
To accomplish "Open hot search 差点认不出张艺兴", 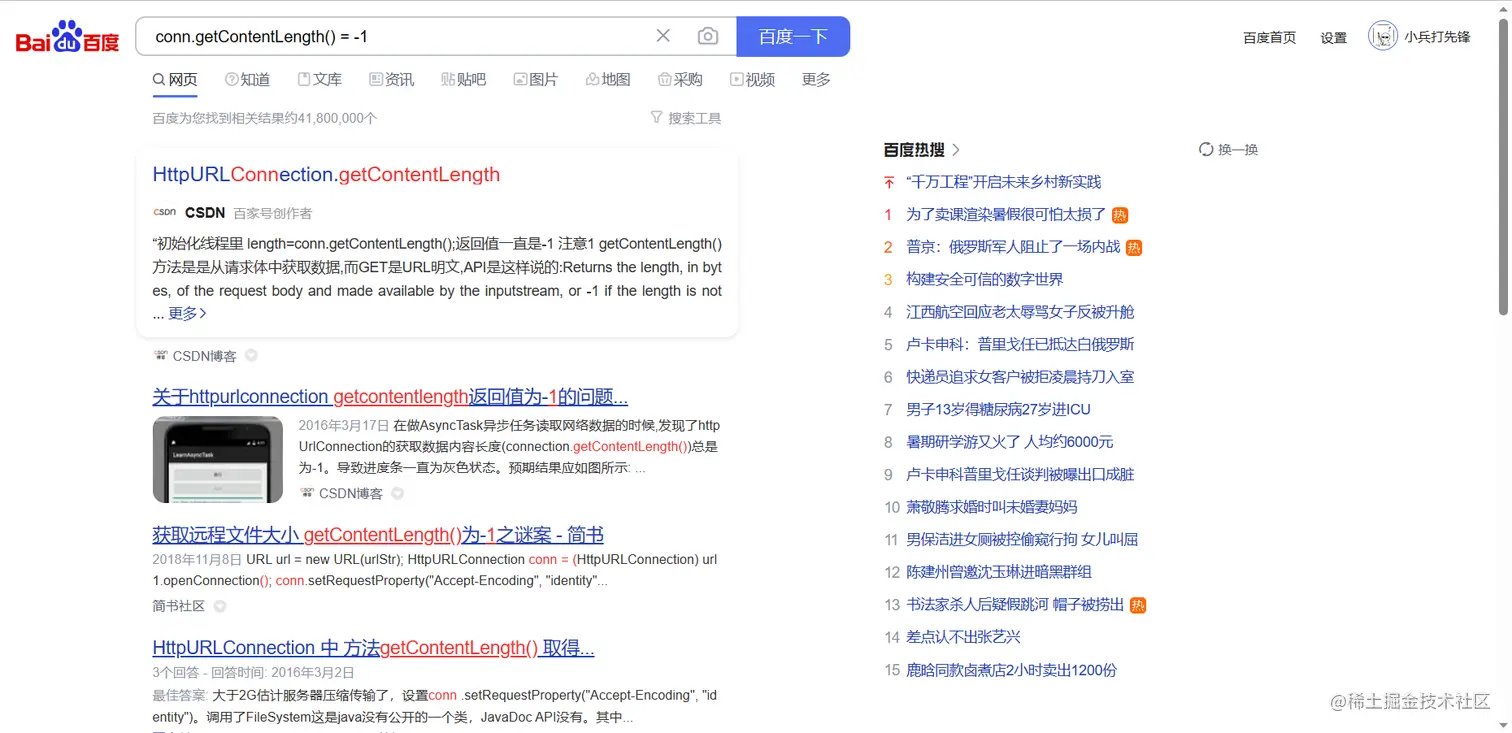I will point(963,637).
